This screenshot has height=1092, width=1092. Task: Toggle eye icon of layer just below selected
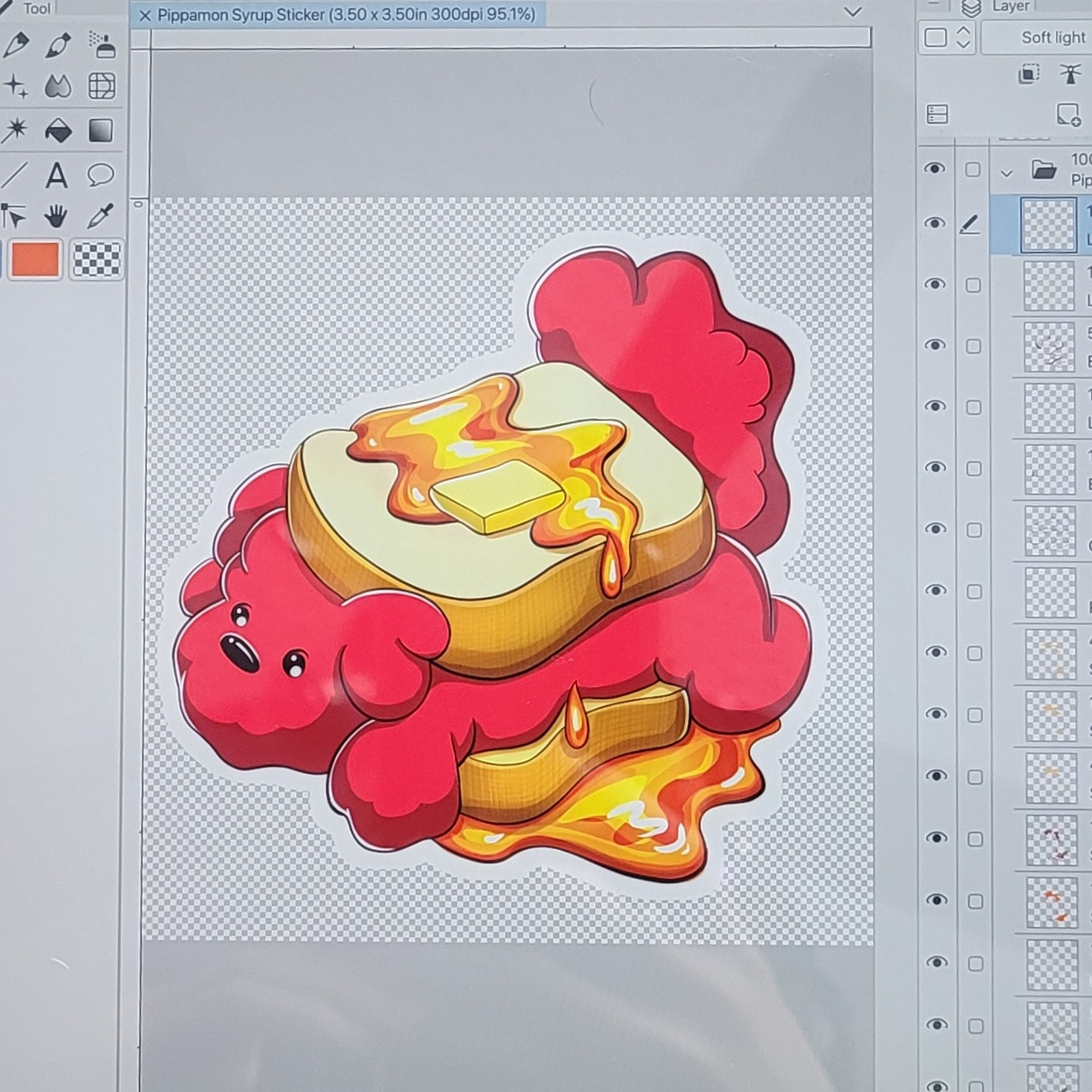[x=934, y=285]
